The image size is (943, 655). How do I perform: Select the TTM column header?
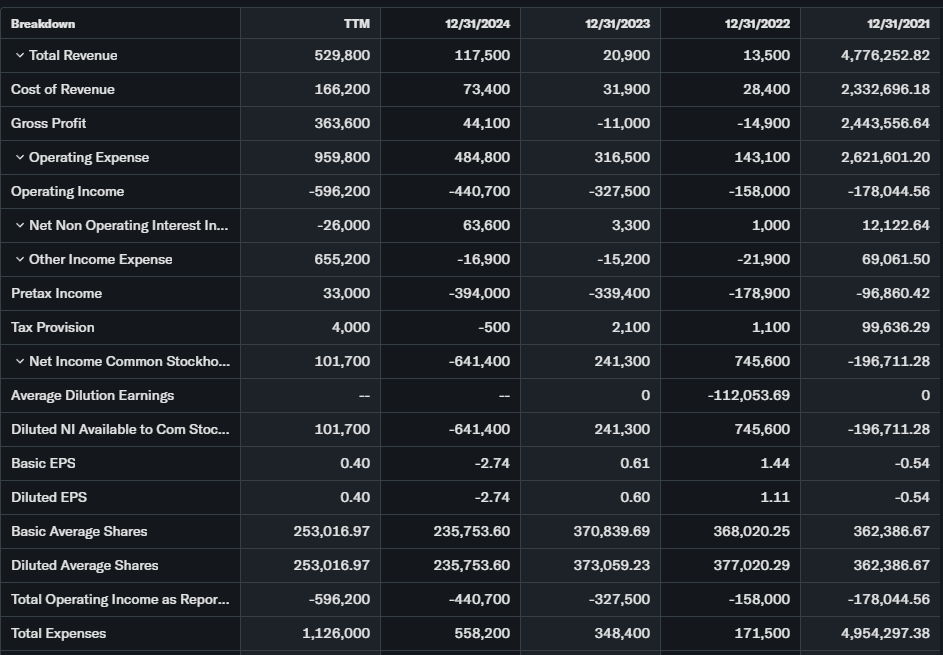(x=356, y=23)
